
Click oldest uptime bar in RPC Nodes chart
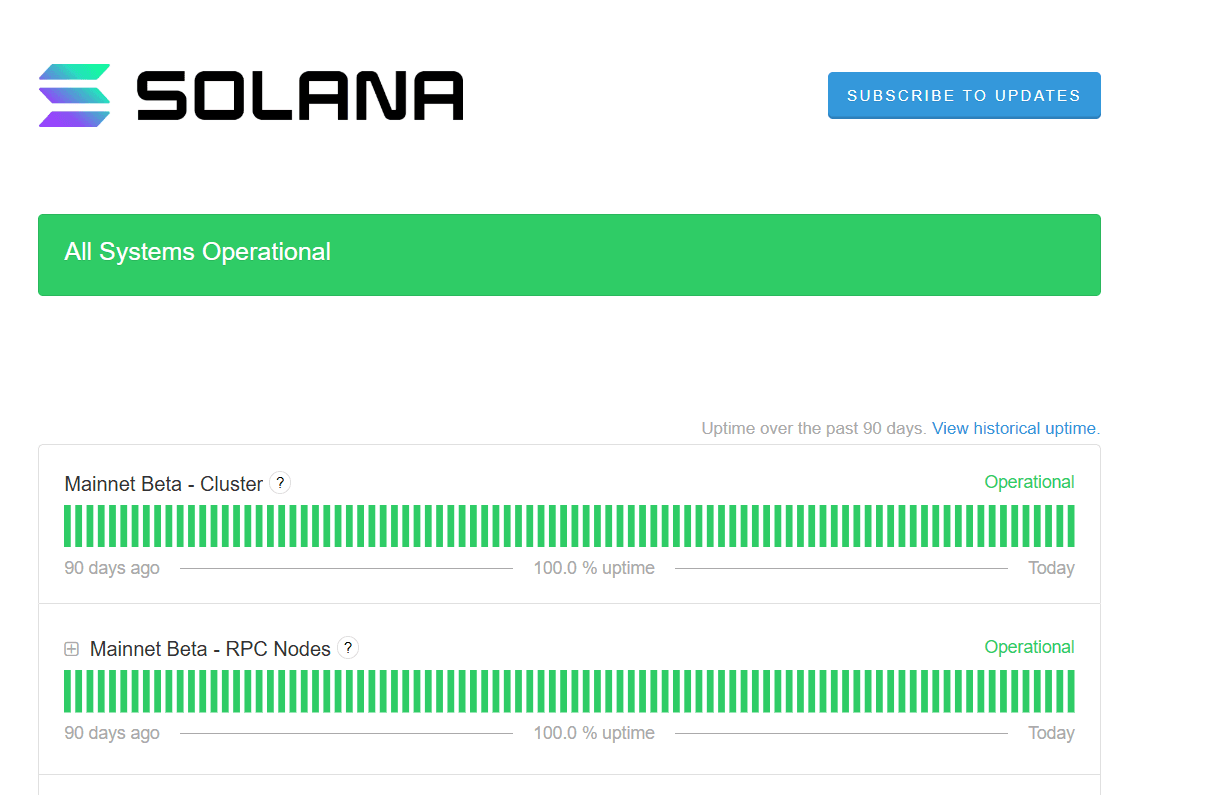point(68,691)
